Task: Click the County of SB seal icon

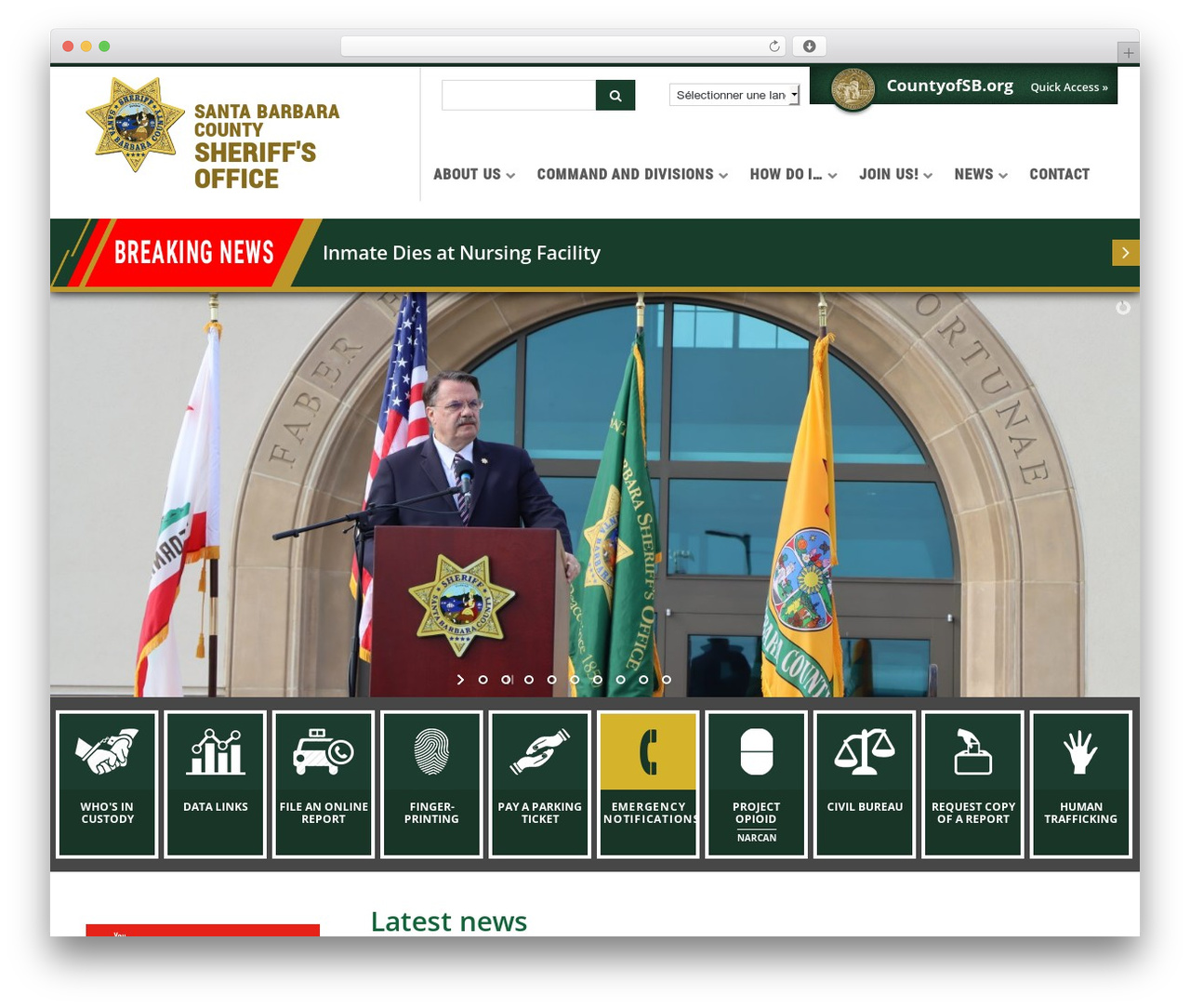Action: 852,90
